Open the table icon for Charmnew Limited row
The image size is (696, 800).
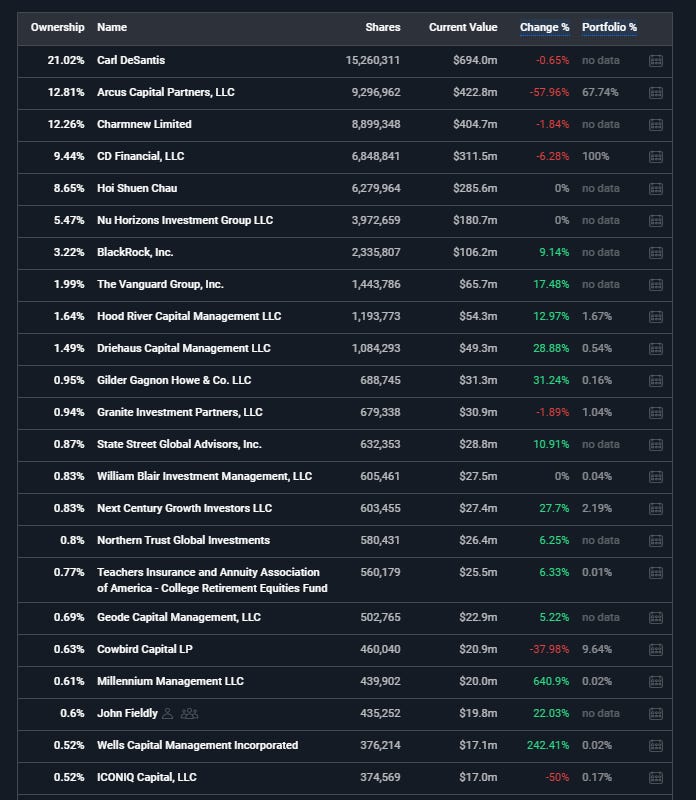click(656, 125)
